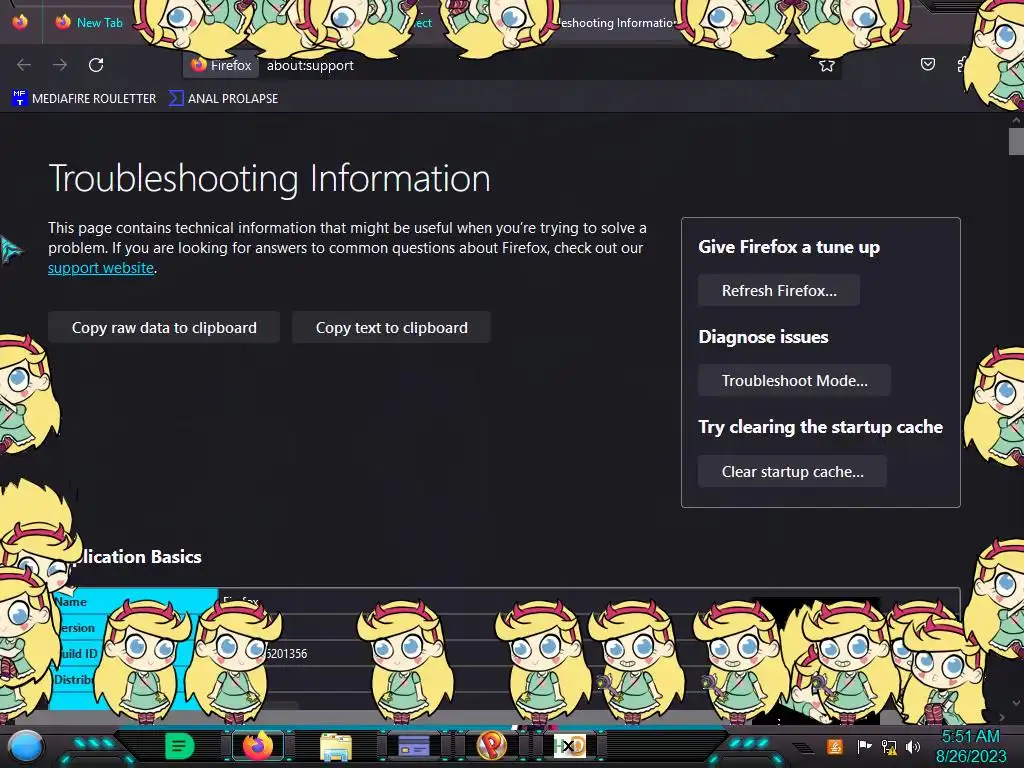Select the Build ID value ending 5201356

pos(286,653)
